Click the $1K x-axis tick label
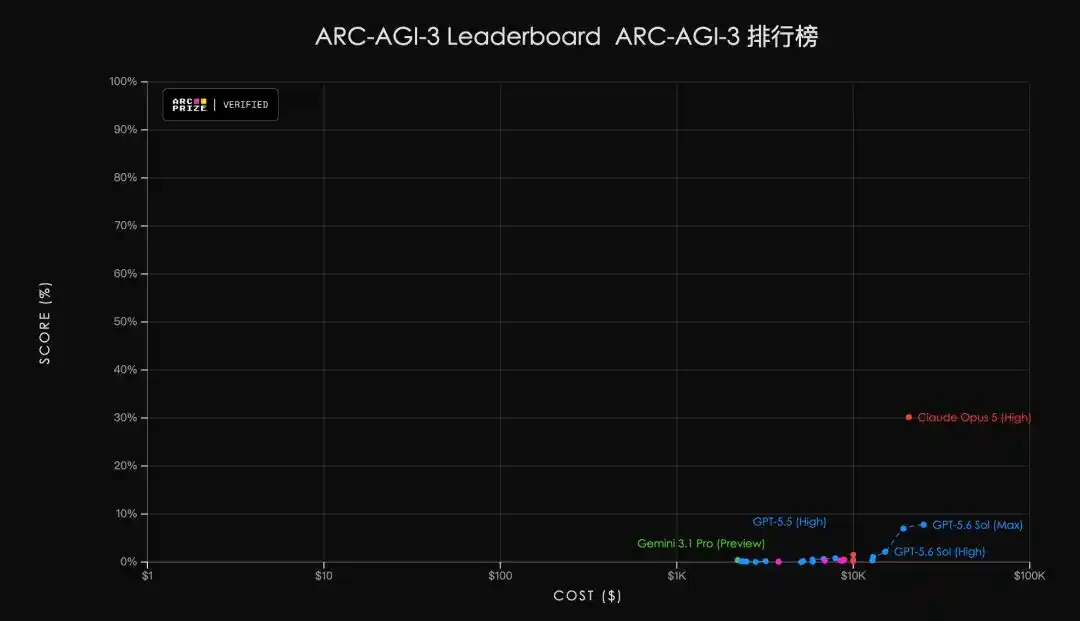 pyautogui.click(x=676, y=576)
